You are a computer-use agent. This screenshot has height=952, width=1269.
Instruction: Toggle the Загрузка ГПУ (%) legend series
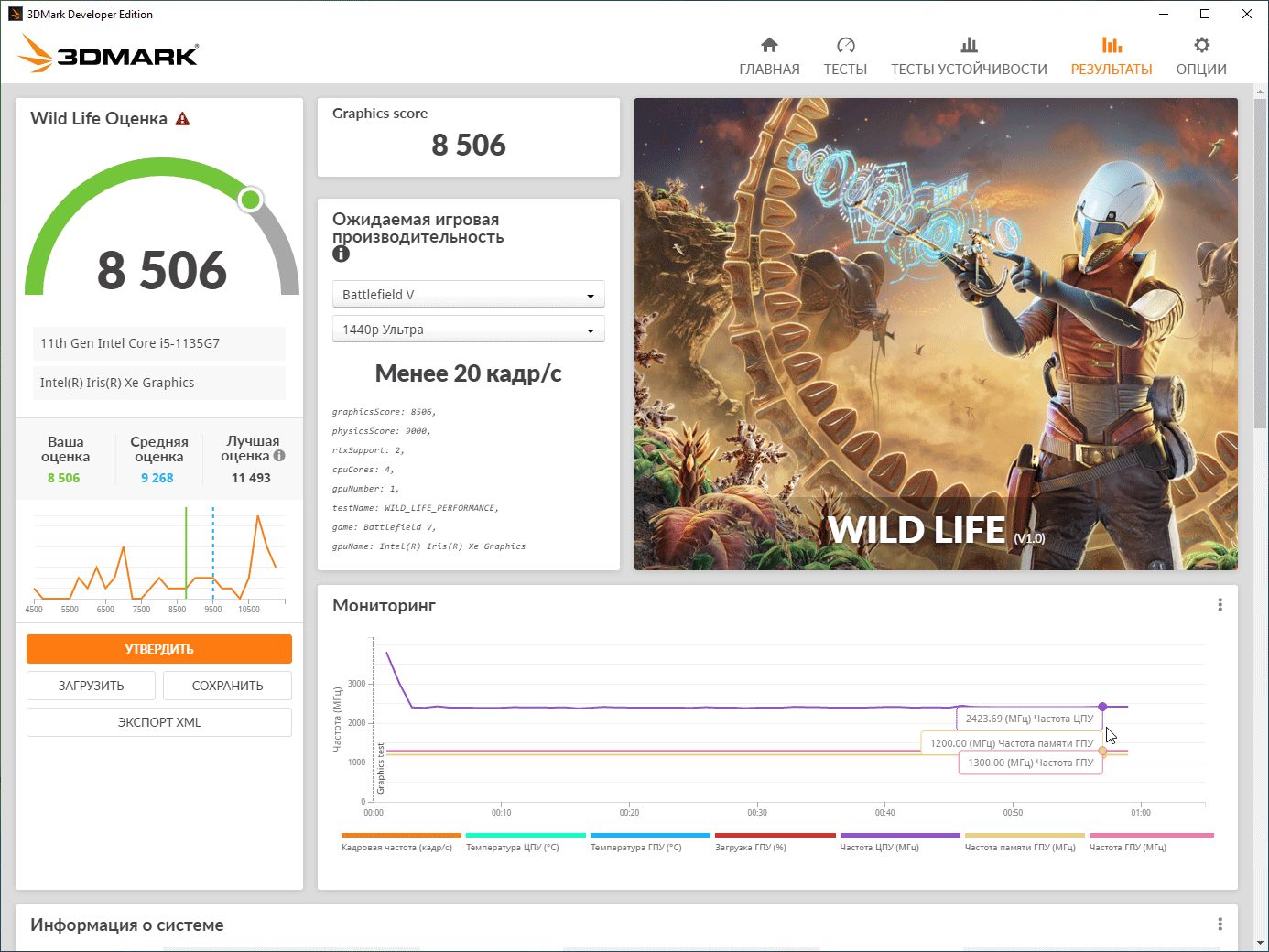pos(775,842)
